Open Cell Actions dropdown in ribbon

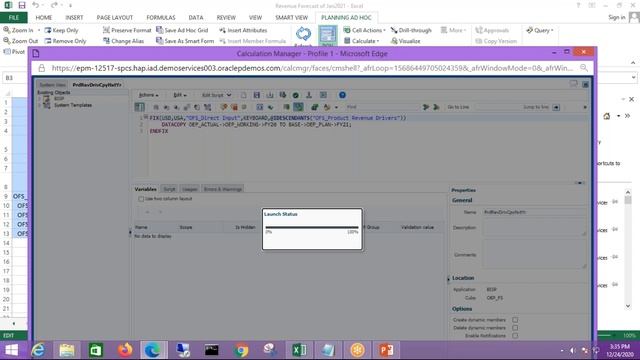coord(364,30)
